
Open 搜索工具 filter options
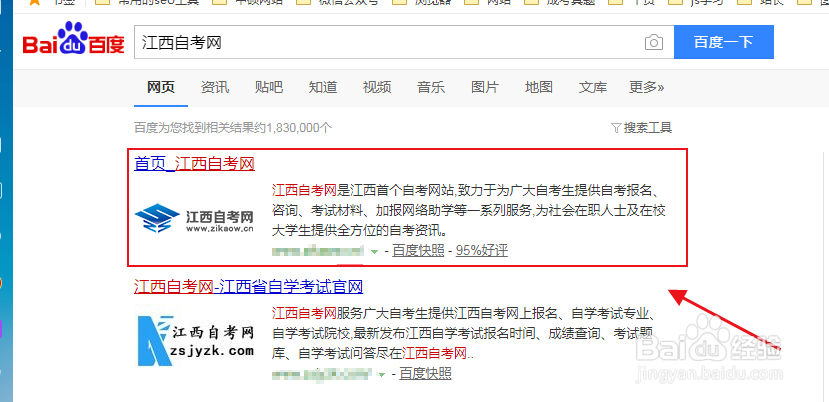[x=641, y=127]
